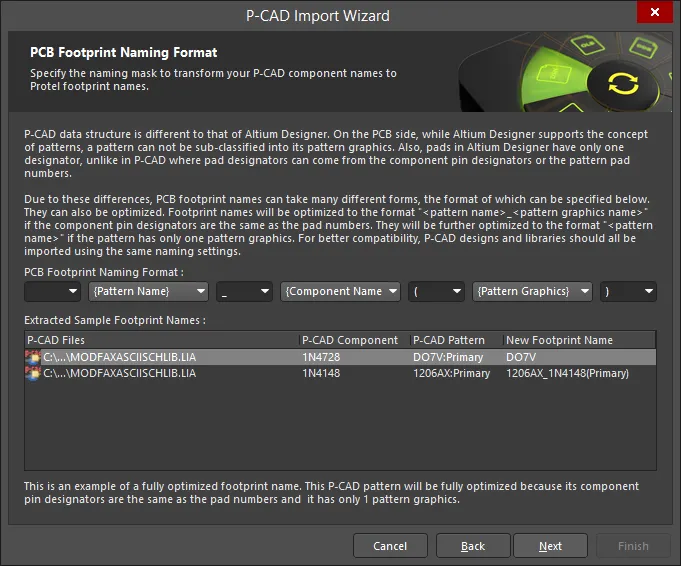This screenshot has height=566, width=681.
Task: Click the file icon of the 1N4728 row
Action: (33, 357)
